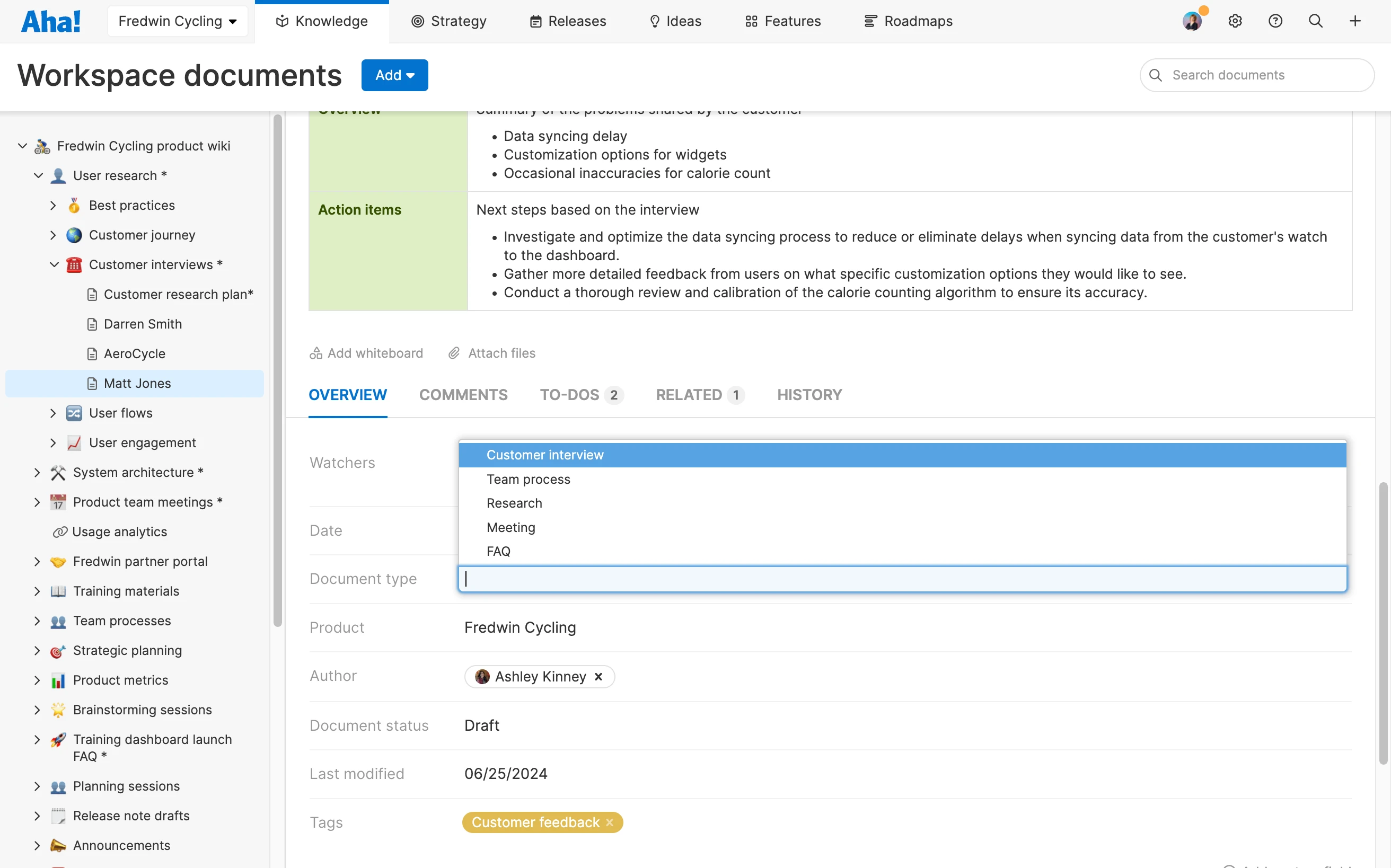The height and width of the screenshot is (868, 1391).
Task: Collapse the Customer interviews folder
Action: click(x=54, y=264)
